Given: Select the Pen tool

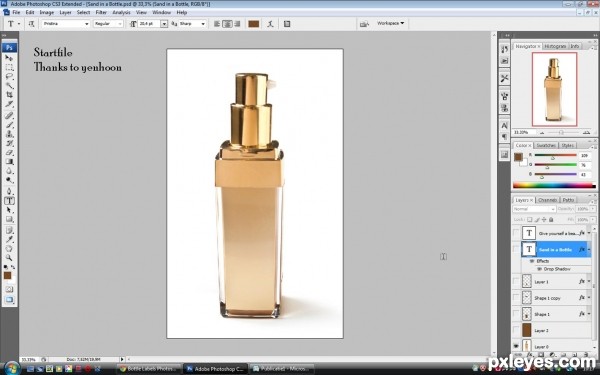Looking at the screenshot, I should [9, 191].
